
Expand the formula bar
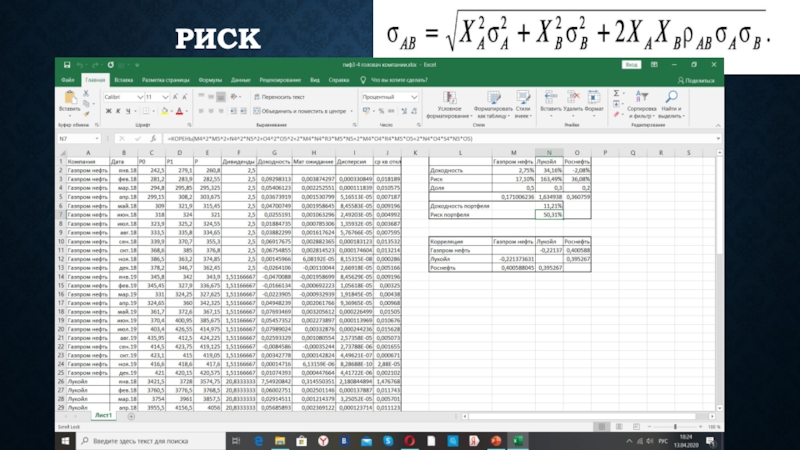718,138
